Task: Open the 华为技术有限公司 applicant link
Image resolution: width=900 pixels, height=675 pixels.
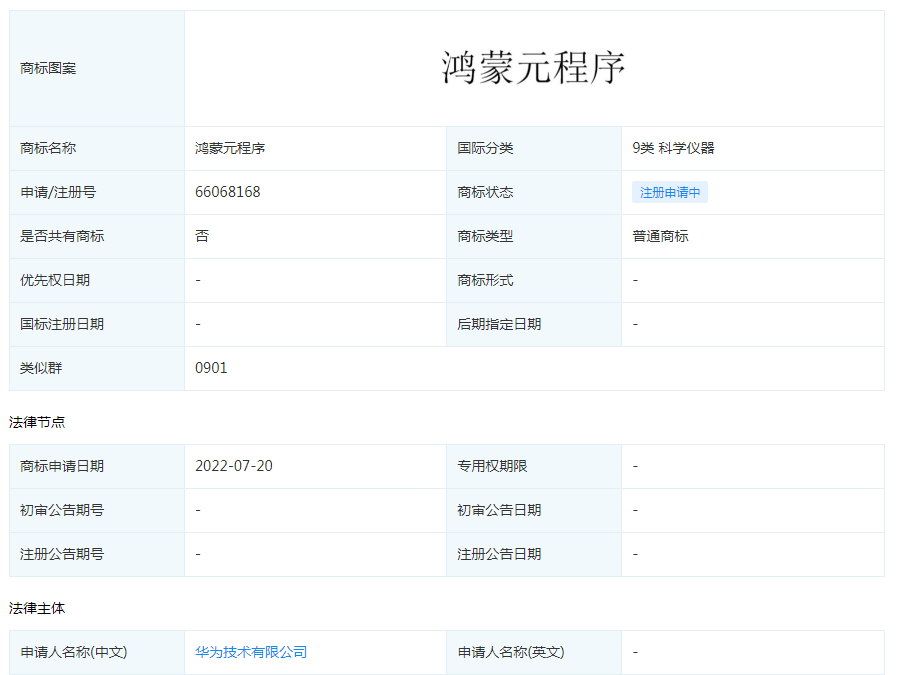Action: 251,652
